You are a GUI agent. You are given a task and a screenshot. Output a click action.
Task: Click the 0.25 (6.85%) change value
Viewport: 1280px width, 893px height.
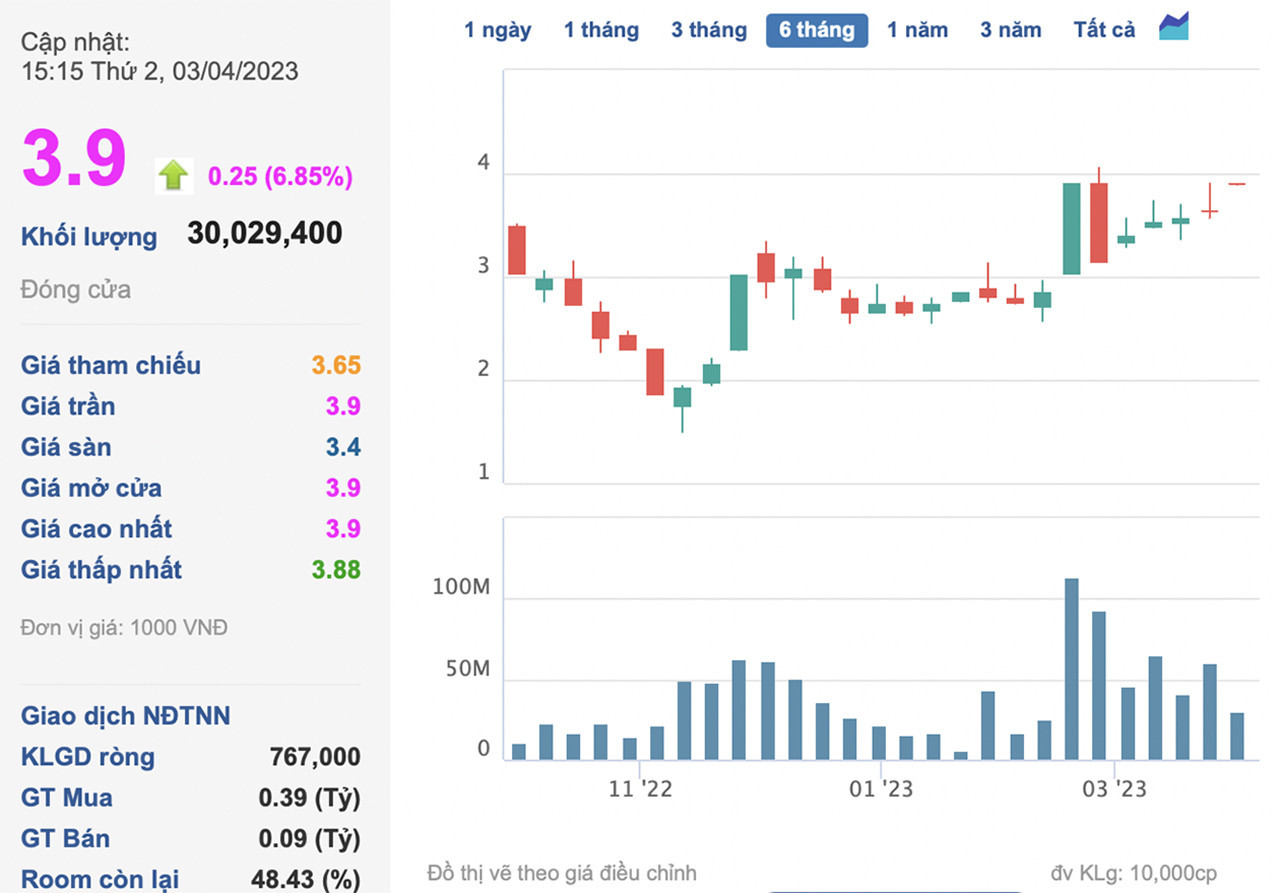280,177
